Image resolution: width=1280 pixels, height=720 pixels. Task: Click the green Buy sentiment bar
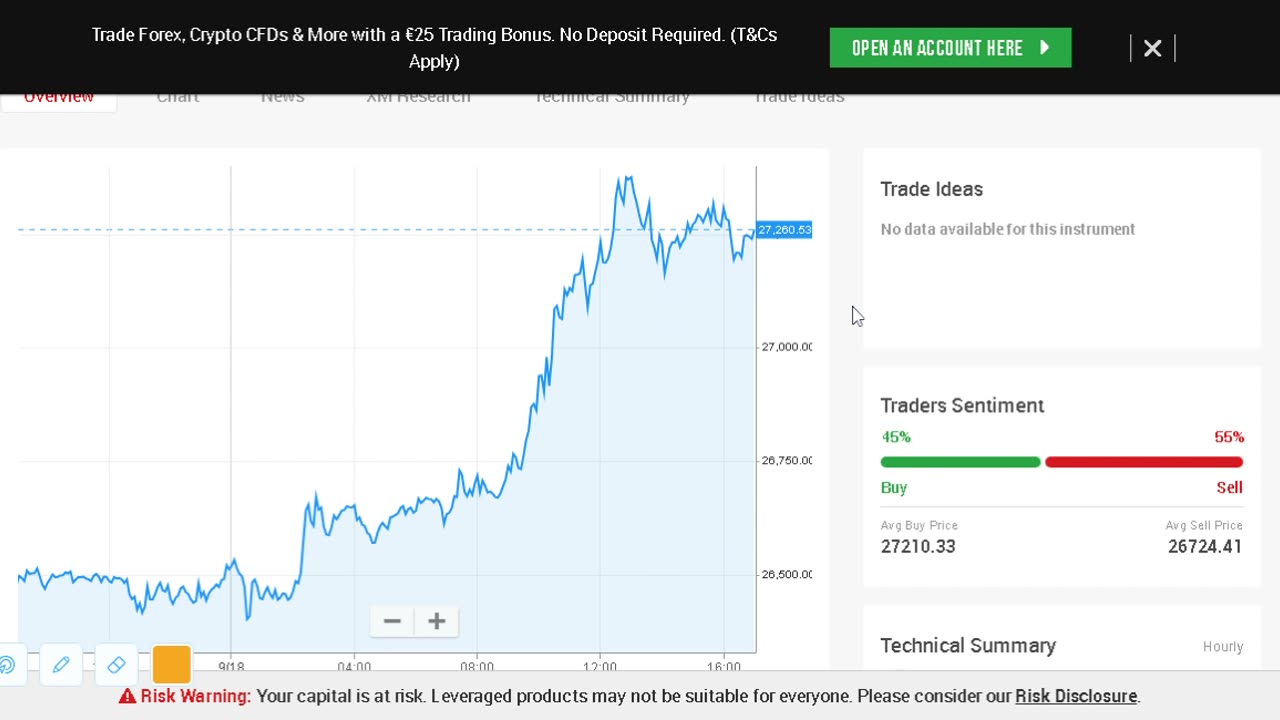(960, 462)
